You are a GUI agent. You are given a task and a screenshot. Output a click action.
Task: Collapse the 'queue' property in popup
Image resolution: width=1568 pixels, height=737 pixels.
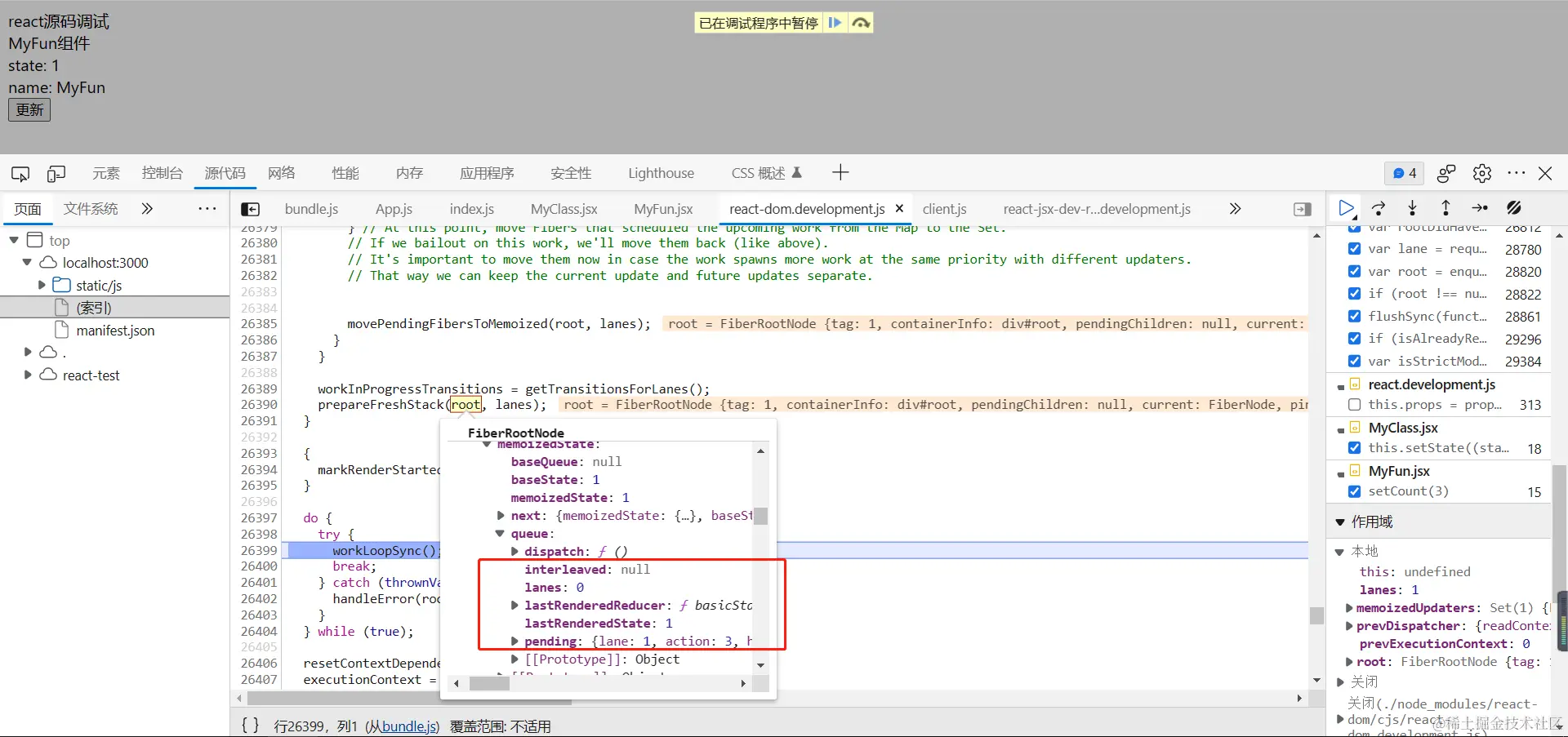pos(500,534)
